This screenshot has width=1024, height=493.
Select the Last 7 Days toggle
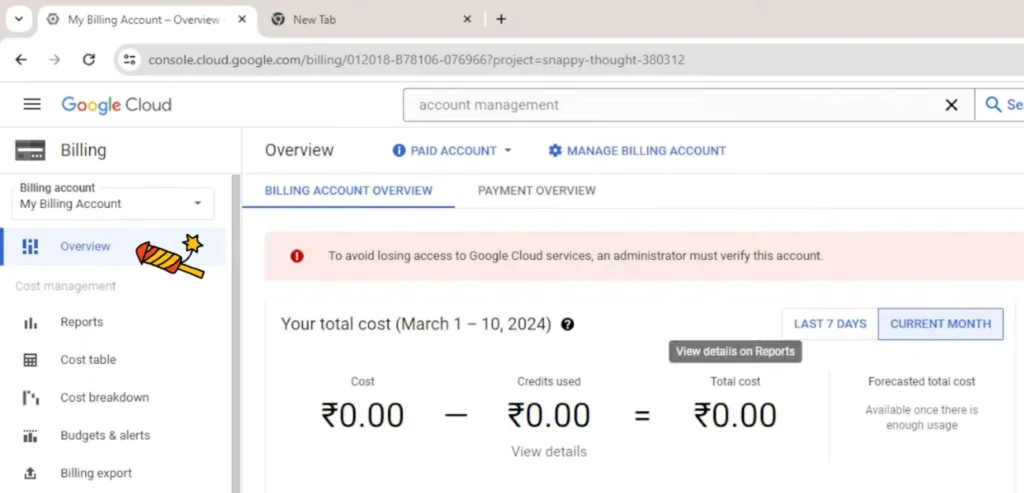click(x=829, y=324)
